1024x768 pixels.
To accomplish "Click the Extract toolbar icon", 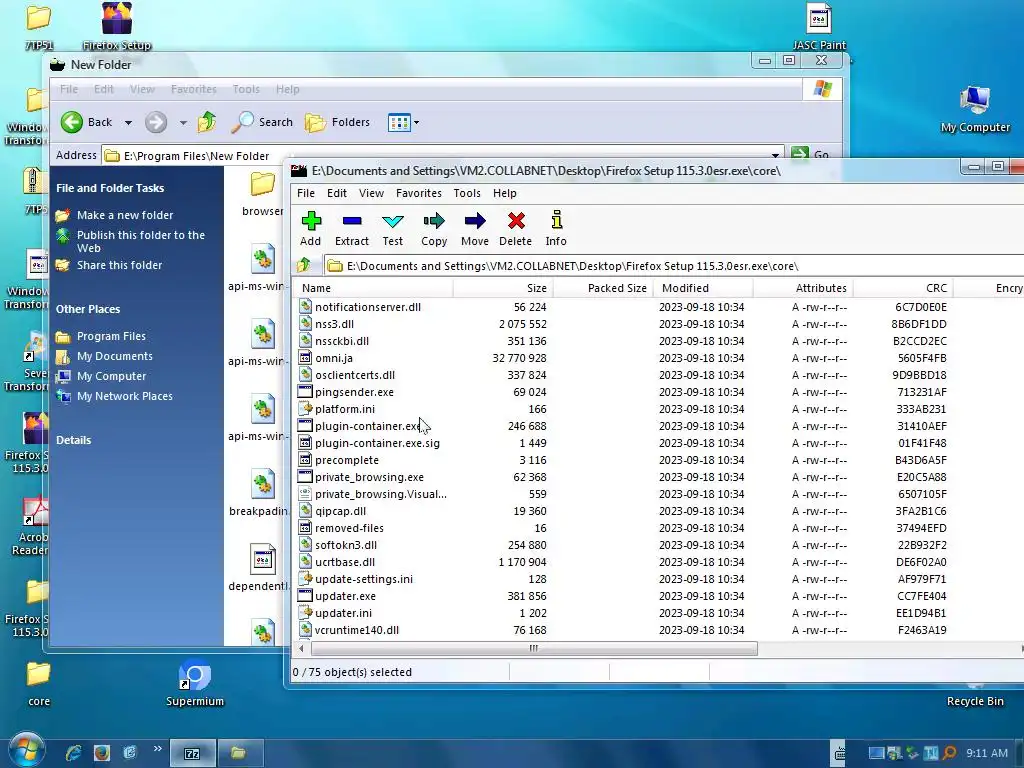I will pyautogui.click(x=352, y=228).
